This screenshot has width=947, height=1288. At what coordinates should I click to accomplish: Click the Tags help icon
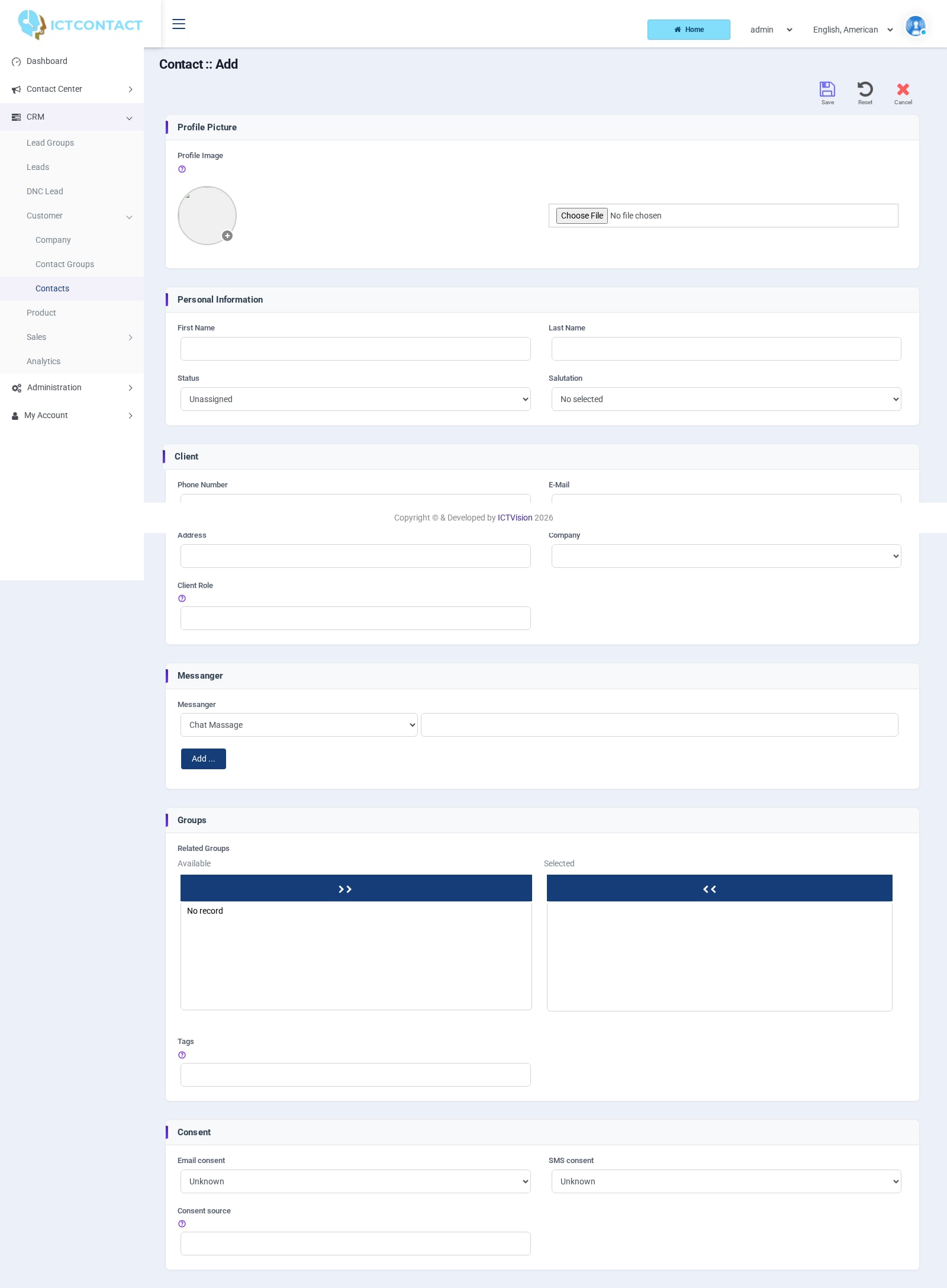(182, 1055)
